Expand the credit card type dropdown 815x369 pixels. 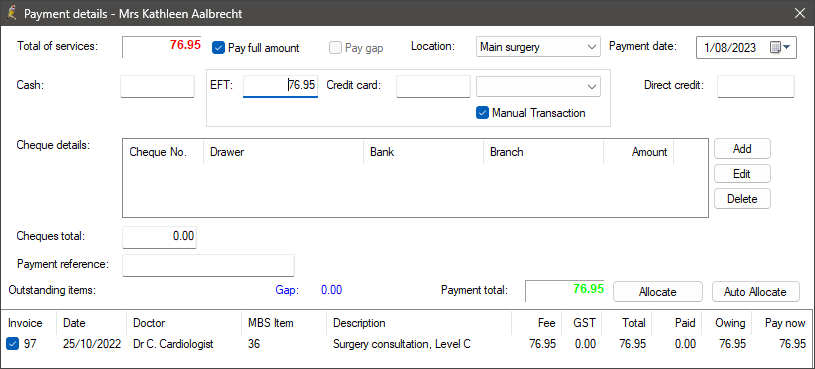point(538,86)
